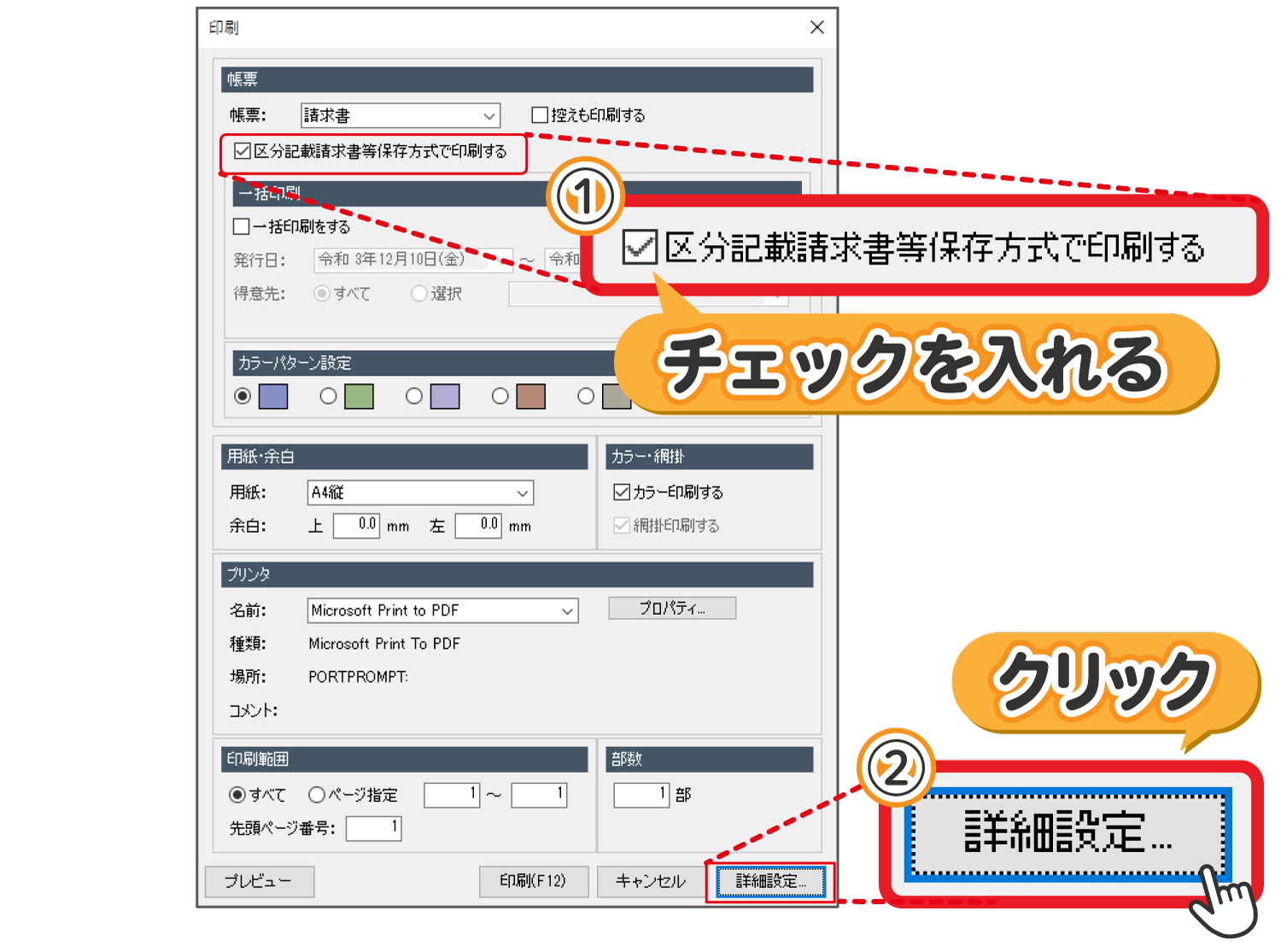Image resolution: width=1281 pixels, height=952 pixels.
Task: Click the 印刷(F12) button
Action: tap(533, 881)
